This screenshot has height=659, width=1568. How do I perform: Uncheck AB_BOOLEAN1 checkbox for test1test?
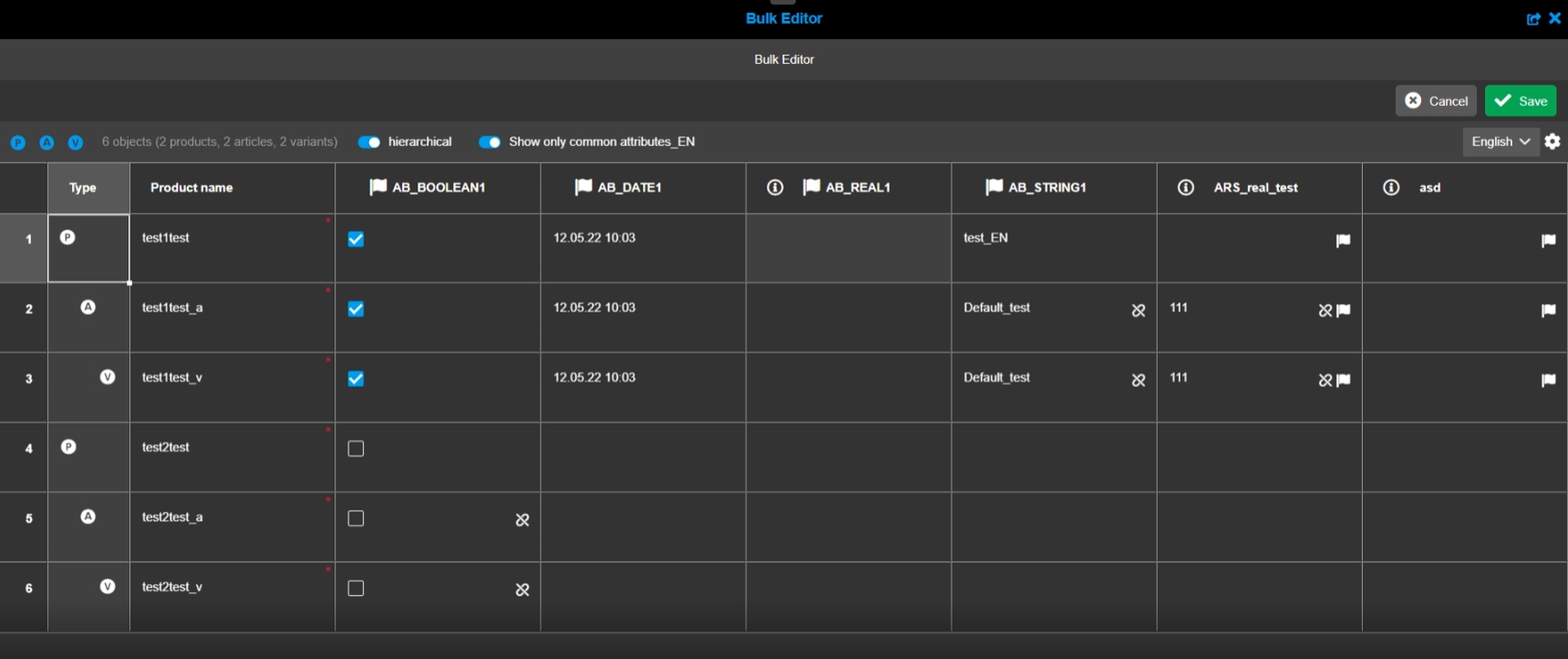(356, 239)
